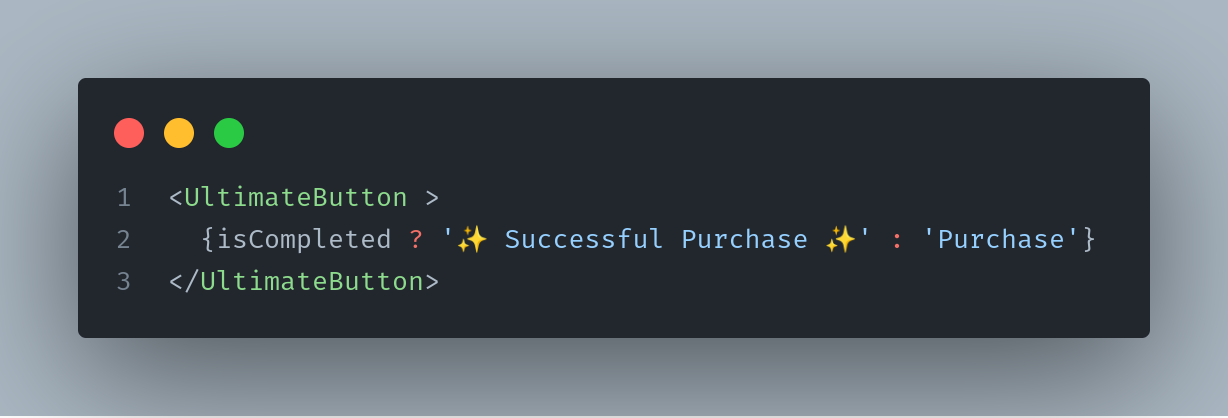
Task: Click the isCompleted variable
Action: [304, 240]
